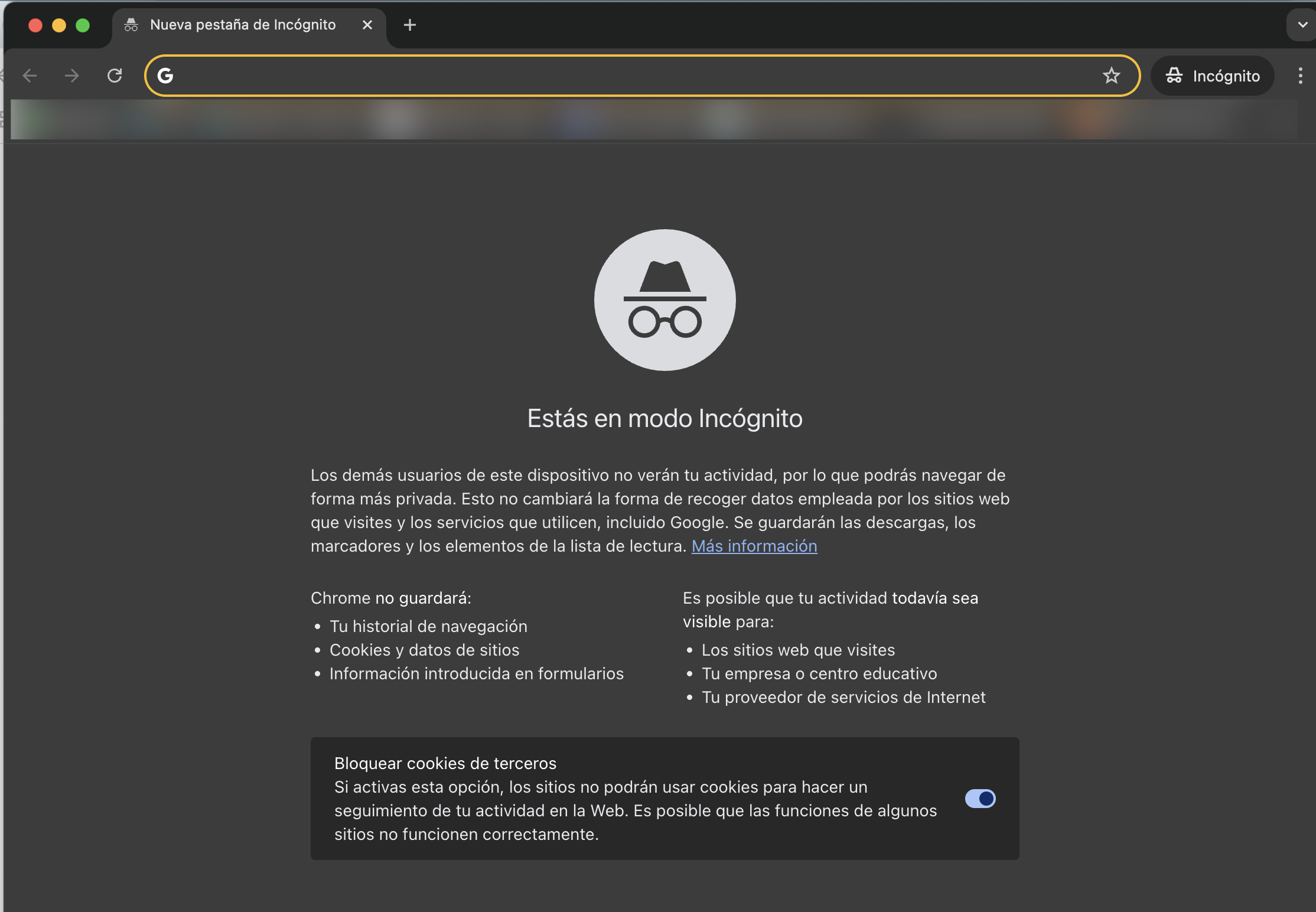
Task: Click the Bloquear cookies de terceros title
Action: point(445,763)
